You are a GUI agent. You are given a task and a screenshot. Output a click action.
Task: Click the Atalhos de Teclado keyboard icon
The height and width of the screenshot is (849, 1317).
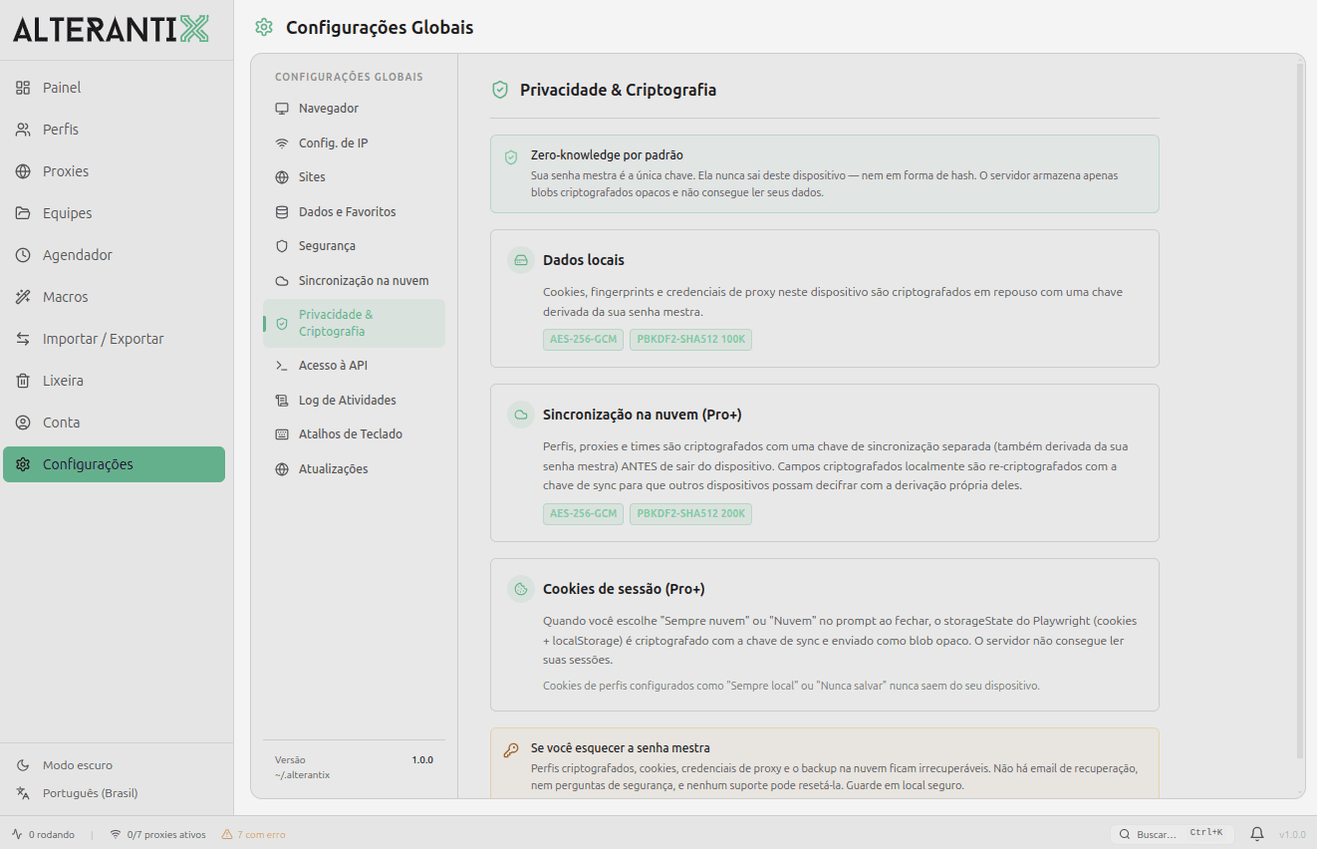coord(282,435)
